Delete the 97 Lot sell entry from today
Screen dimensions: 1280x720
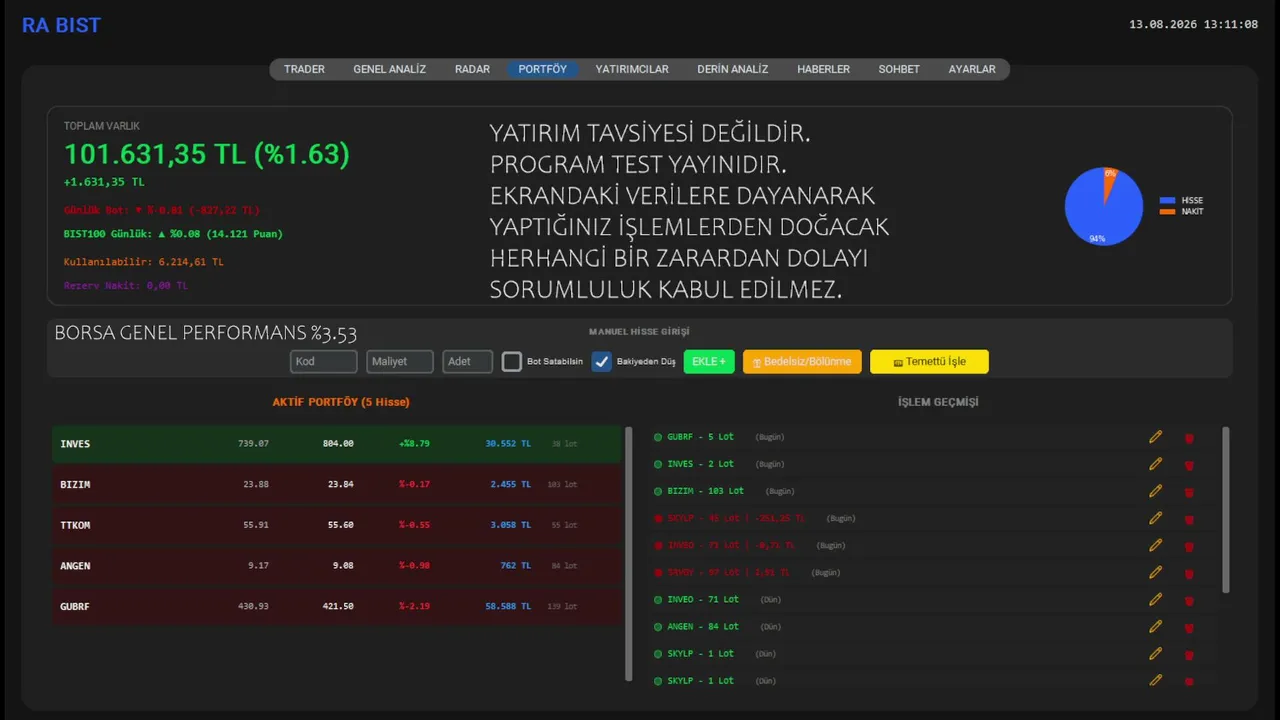click(x=1189, y=573)
